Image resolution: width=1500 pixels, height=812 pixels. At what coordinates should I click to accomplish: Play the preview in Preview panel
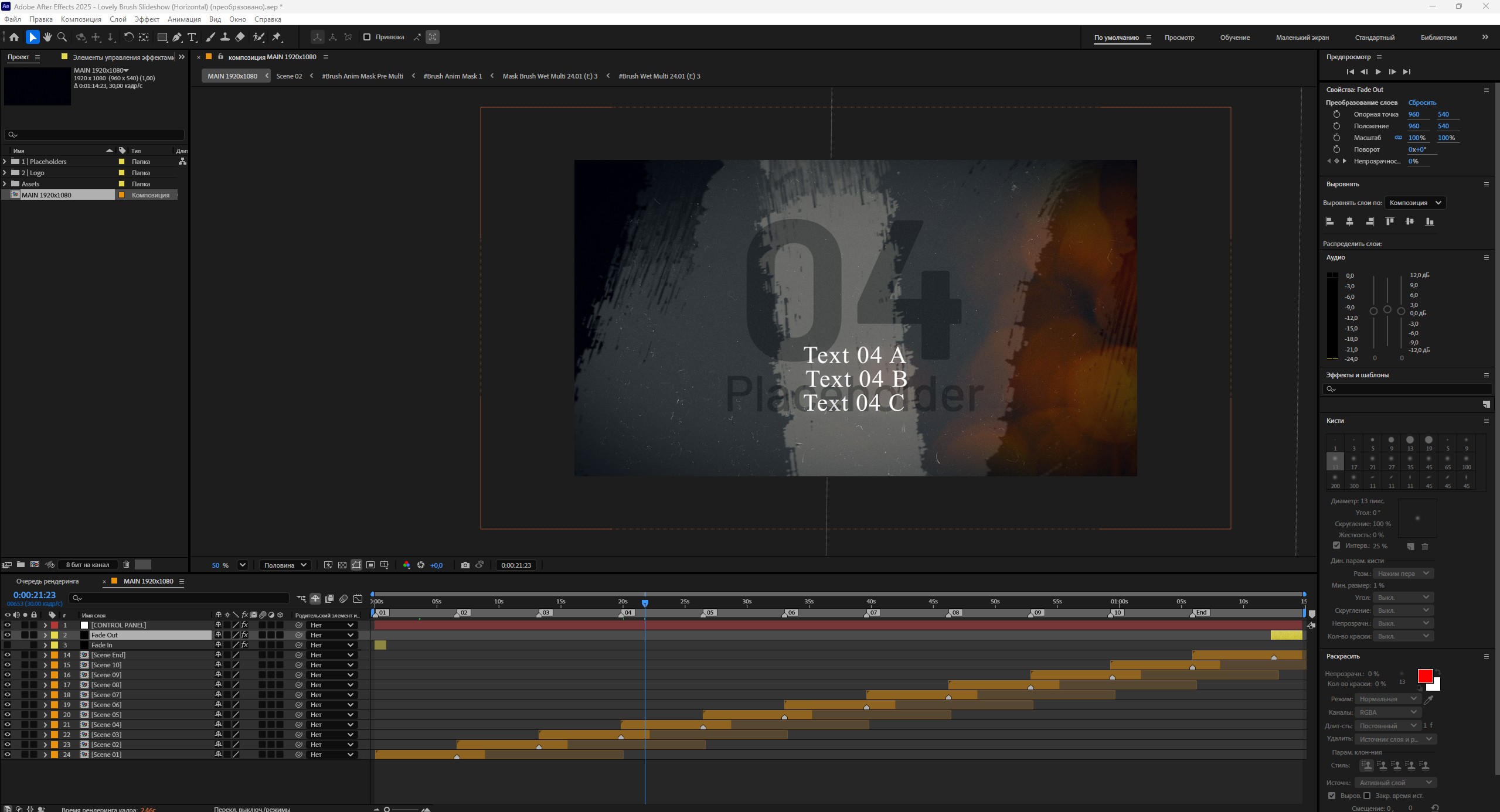(x=1378, y=71)
